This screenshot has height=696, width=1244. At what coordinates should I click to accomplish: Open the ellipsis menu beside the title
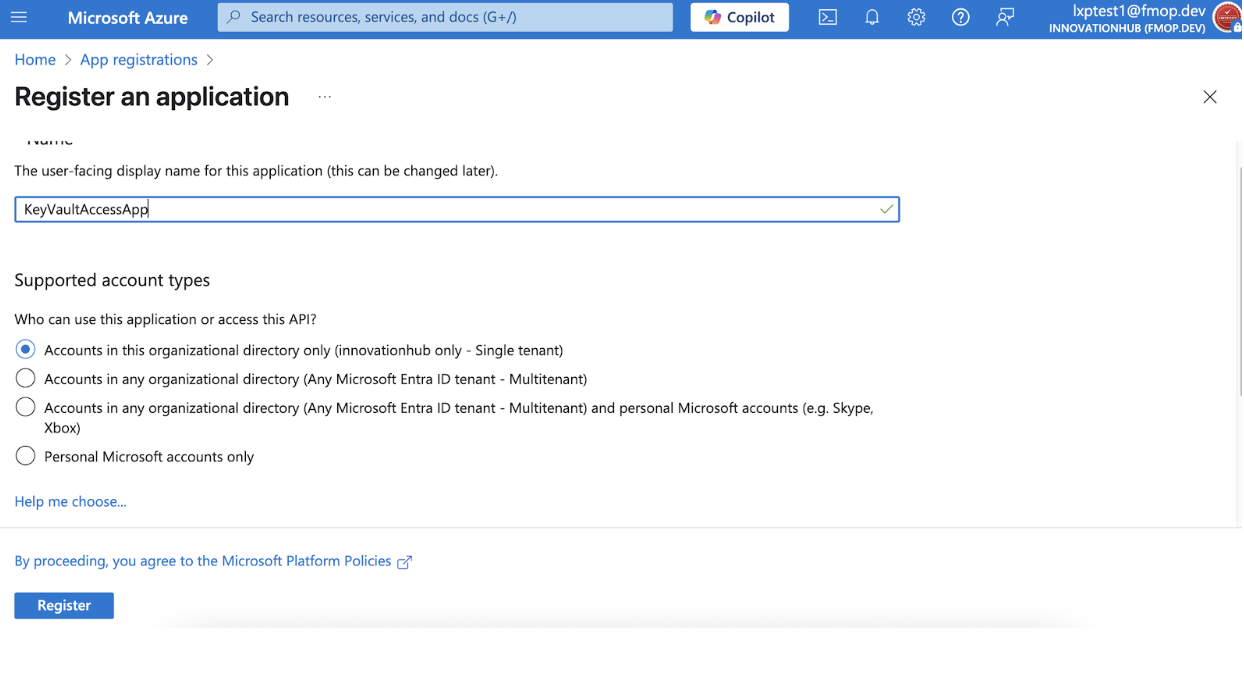point(324,97)
